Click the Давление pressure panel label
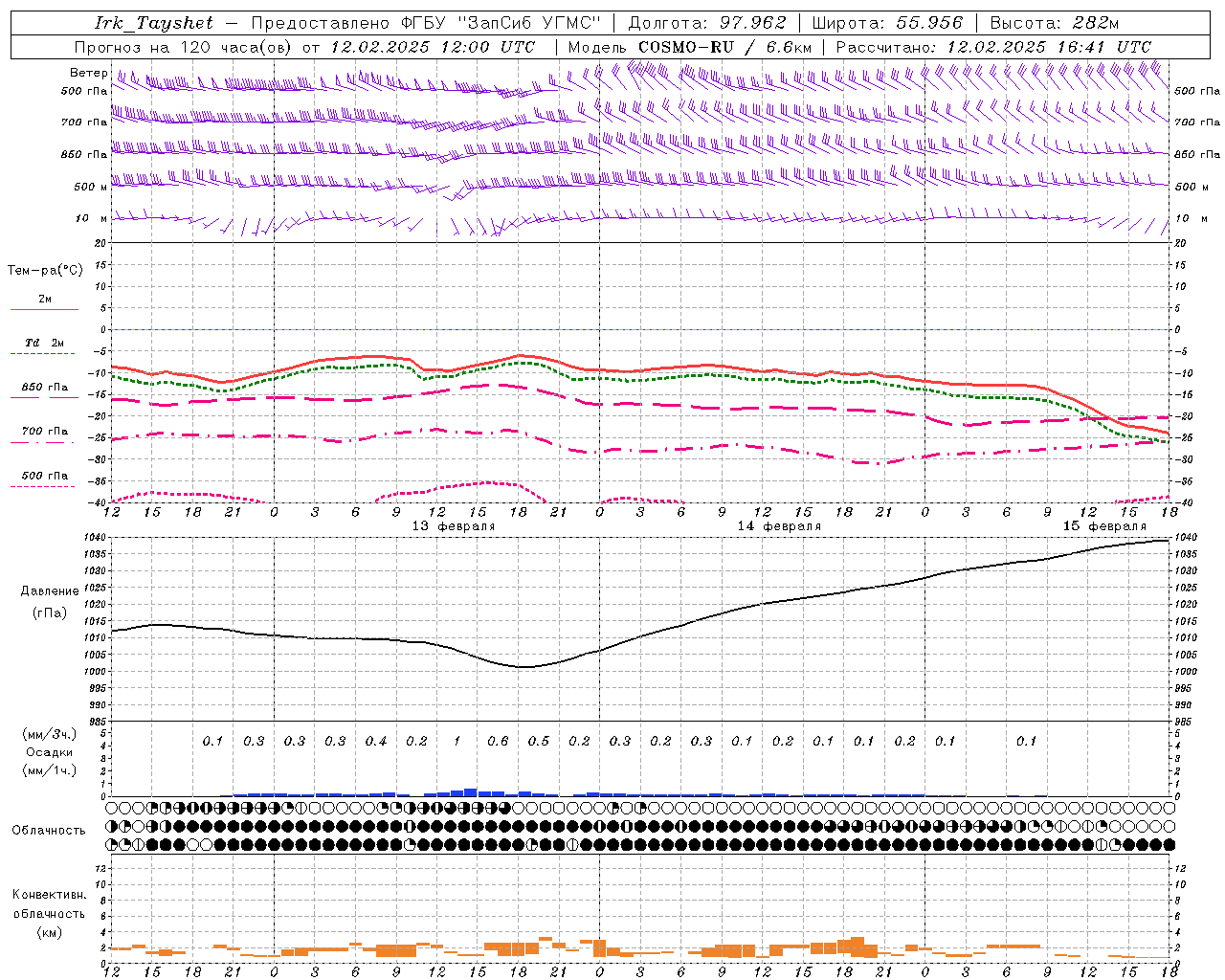Image resolution: width=1225 pixels, height=980 pixels. [50, 591]
